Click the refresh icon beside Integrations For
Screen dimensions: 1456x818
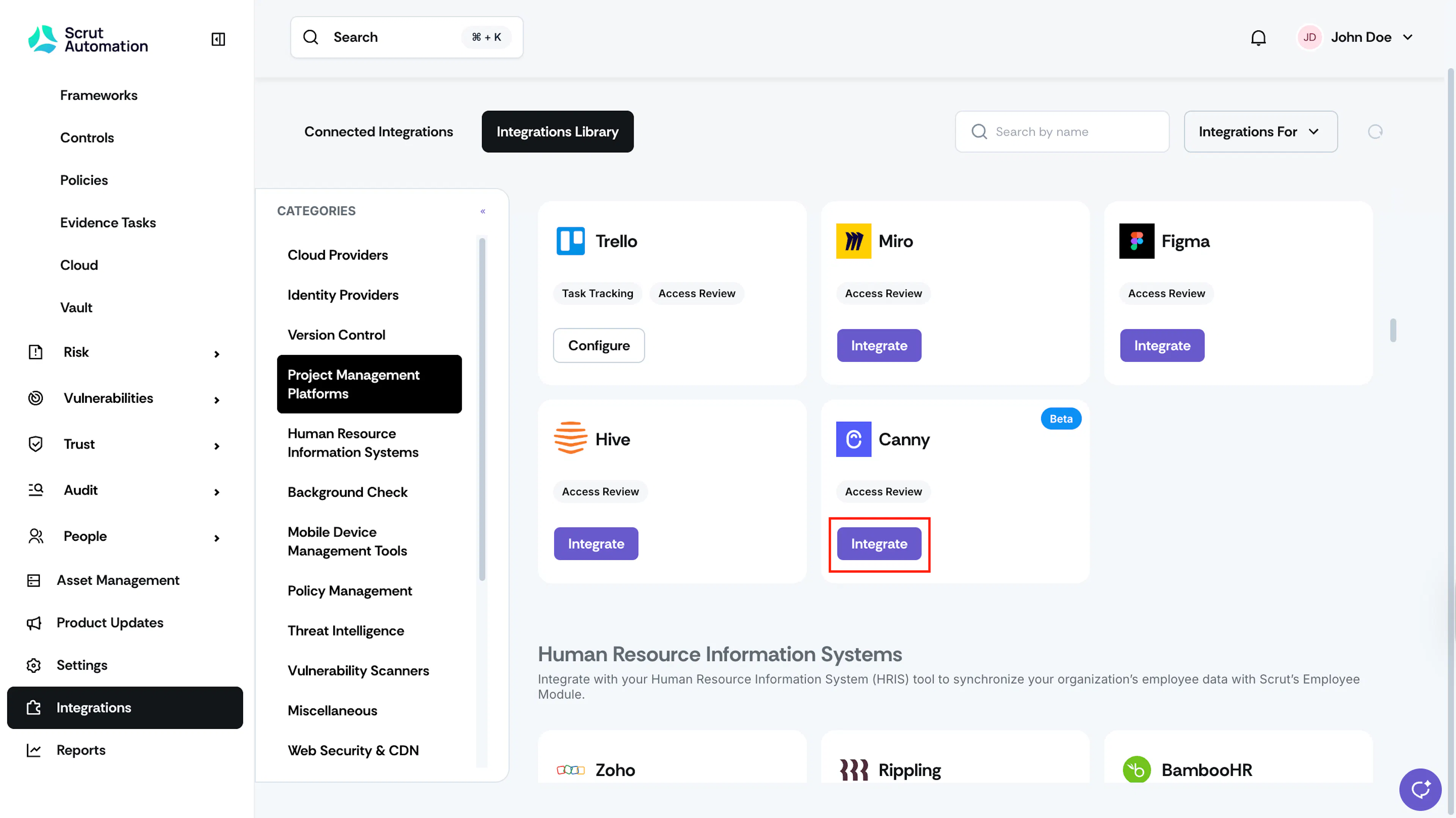[x=1375, y=132]
